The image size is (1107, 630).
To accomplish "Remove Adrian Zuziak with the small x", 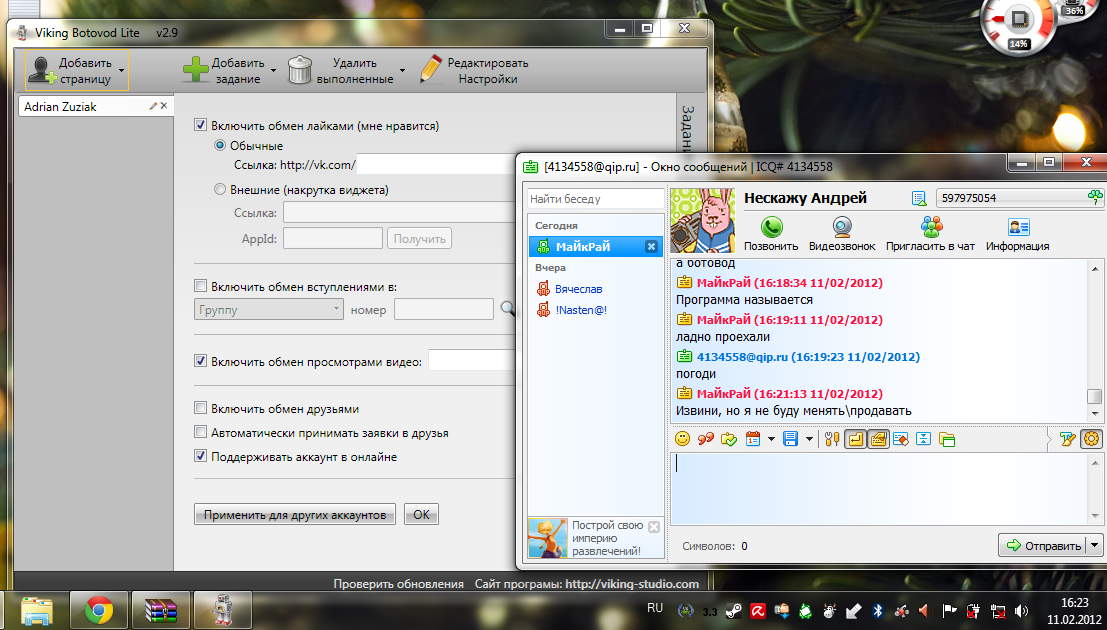I will pyautogui.click(x=164, y=106).
